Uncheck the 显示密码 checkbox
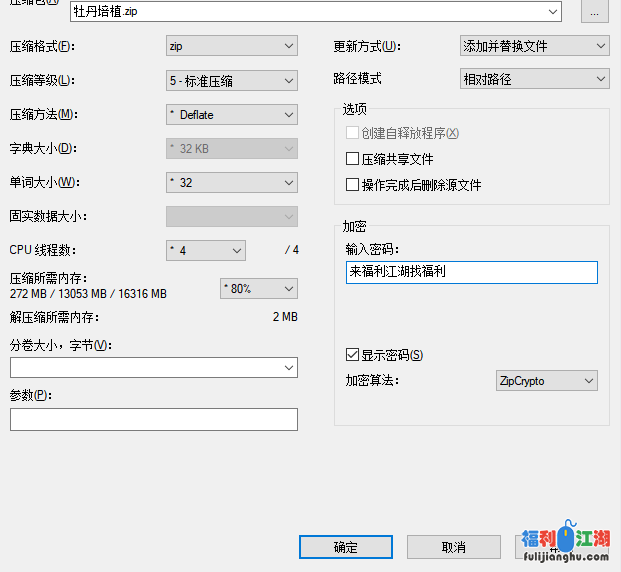The width and height of the screenshot is (621, 572). coord(352,355)
